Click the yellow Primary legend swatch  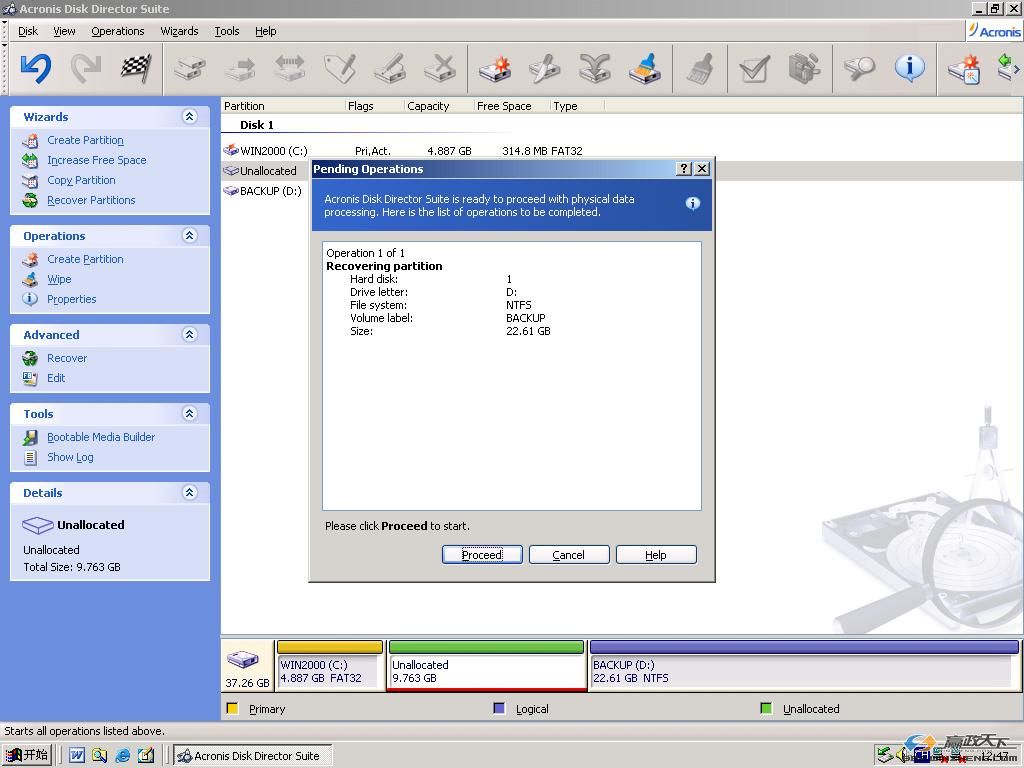click(232, 709)
